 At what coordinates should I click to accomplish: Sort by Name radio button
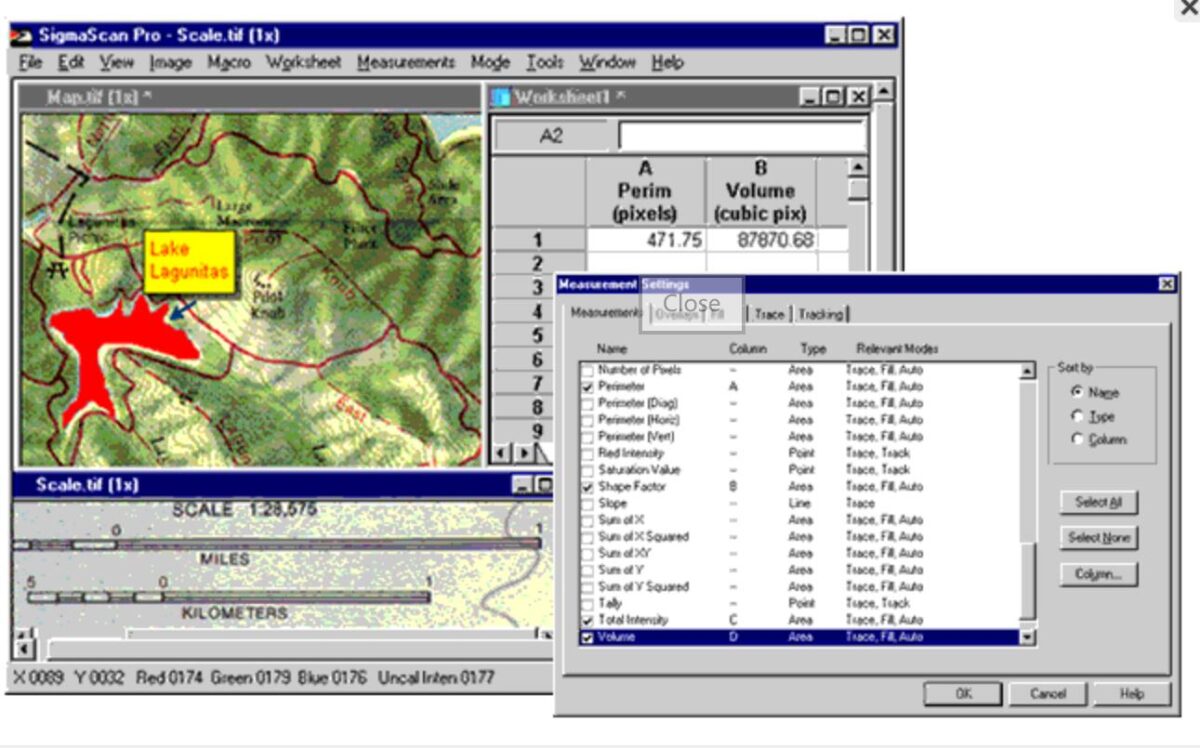tap(1077, 392)
